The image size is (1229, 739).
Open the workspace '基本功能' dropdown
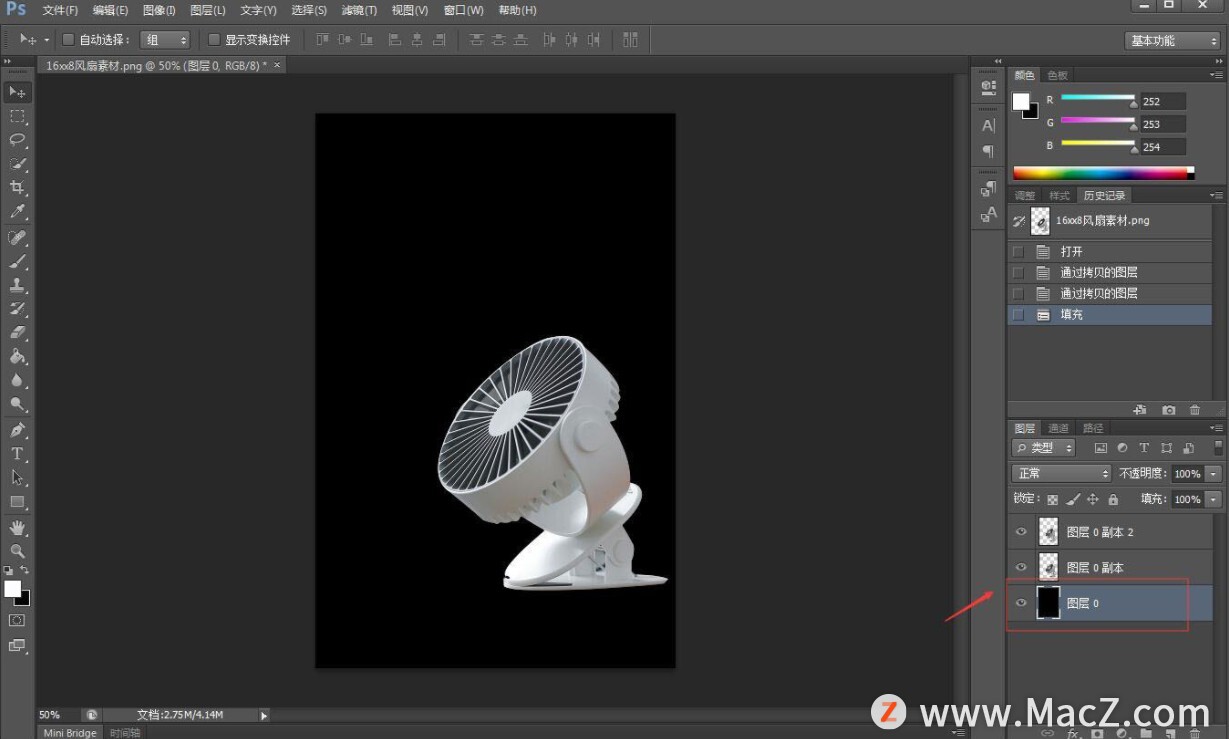click(1172, 41)
